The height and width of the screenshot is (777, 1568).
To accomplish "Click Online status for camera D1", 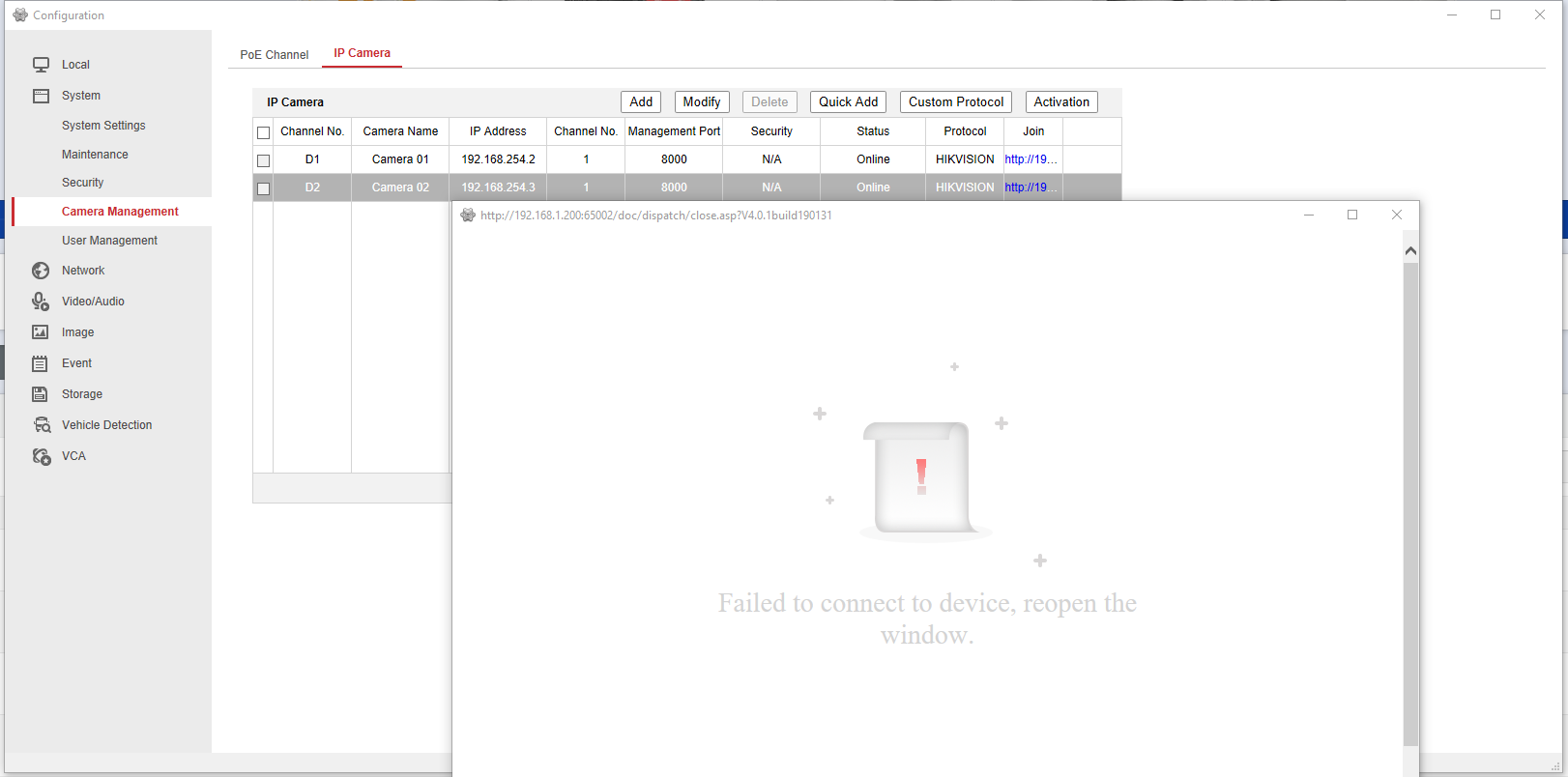I will click(x=873, y=159).
